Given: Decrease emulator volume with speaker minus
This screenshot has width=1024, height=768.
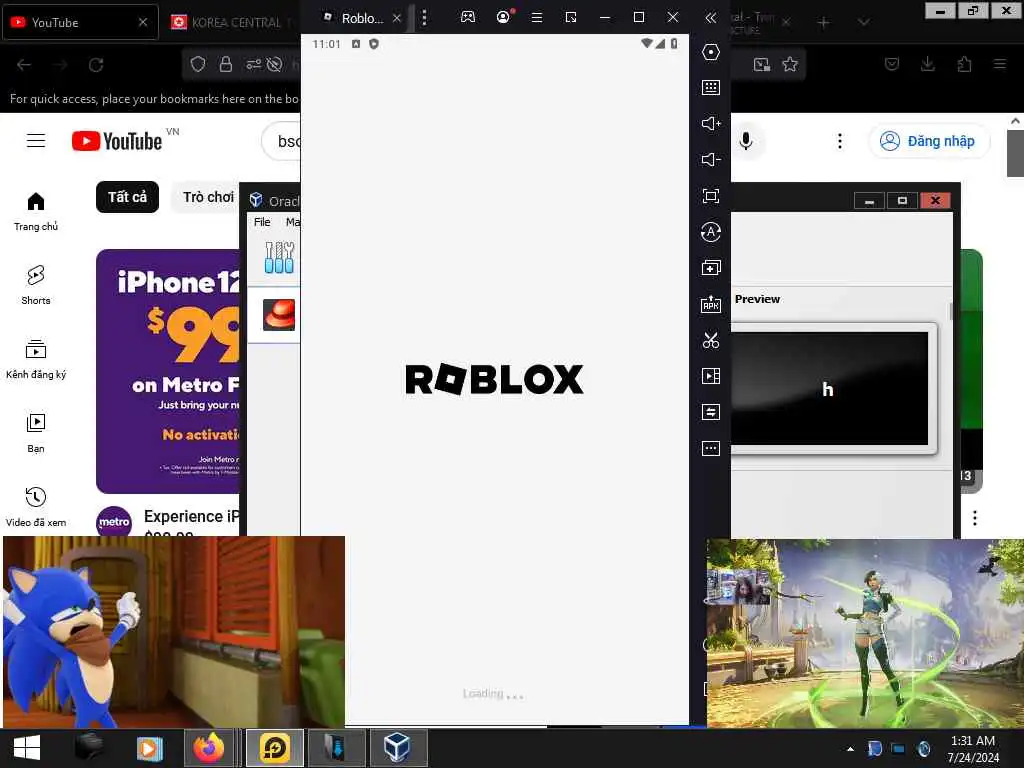Looking at the screenshot, I should (711, 159).
